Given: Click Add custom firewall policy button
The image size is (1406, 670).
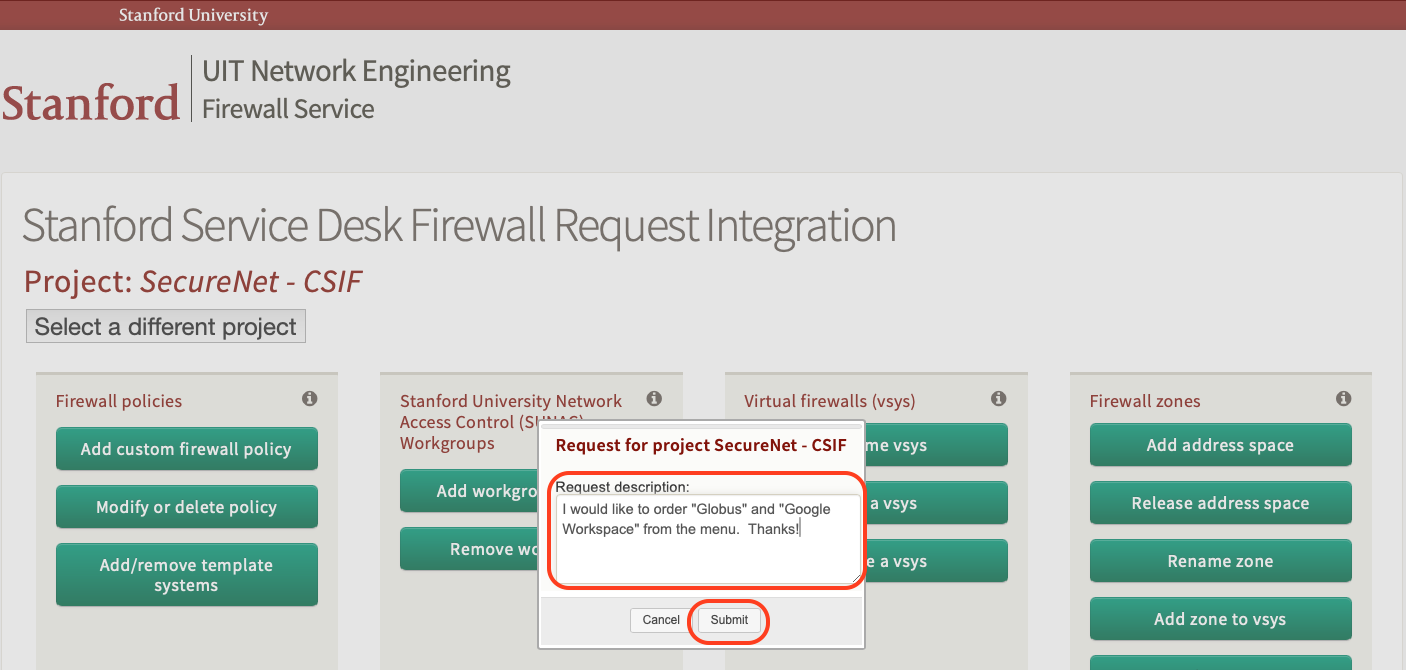Looking at the screenshot, I should (x=187, y=449).
